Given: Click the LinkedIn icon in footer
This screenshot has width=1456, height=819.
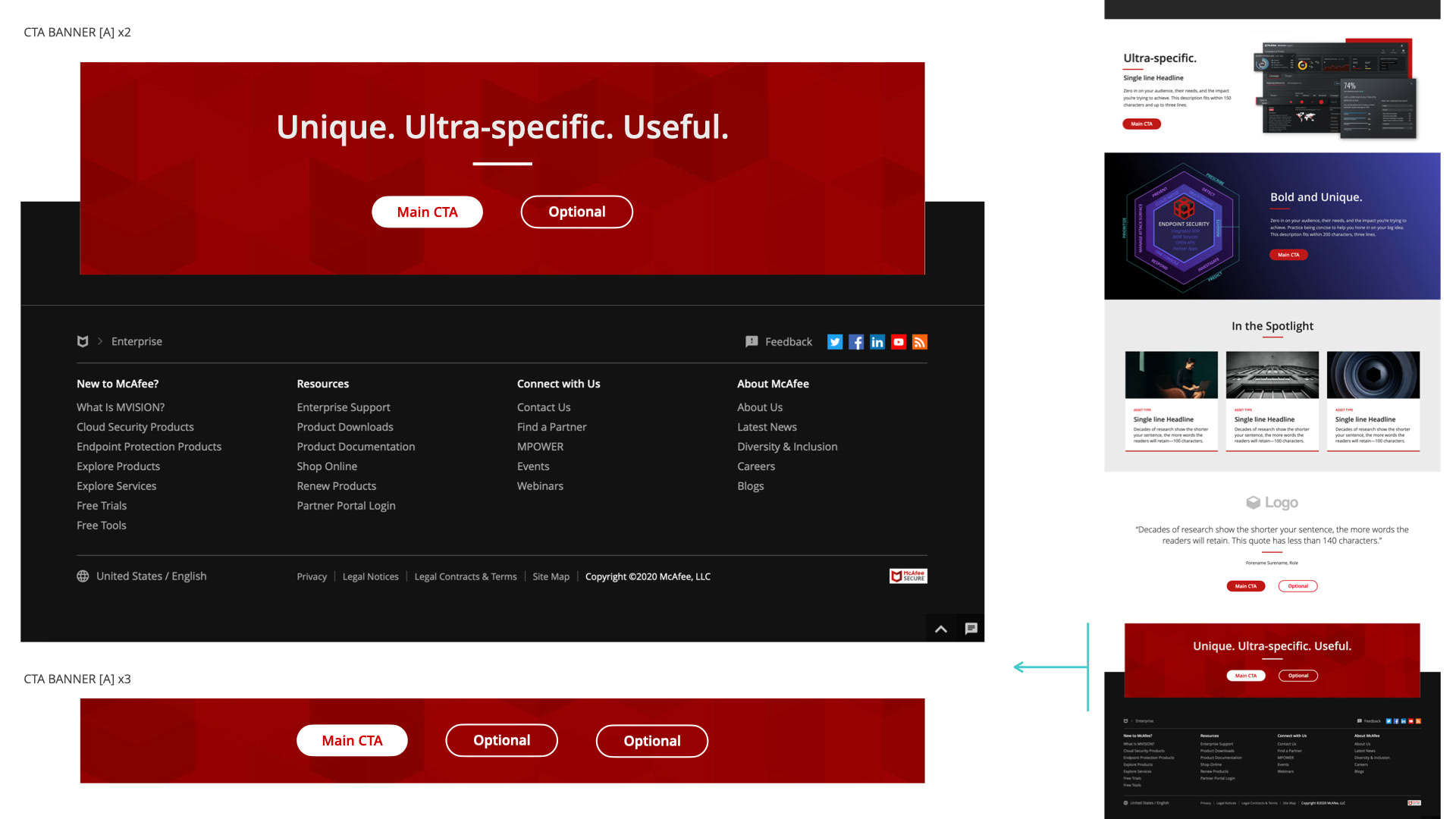Looking at the screenshot, I should pyautogui.click(x=877, y=342).
